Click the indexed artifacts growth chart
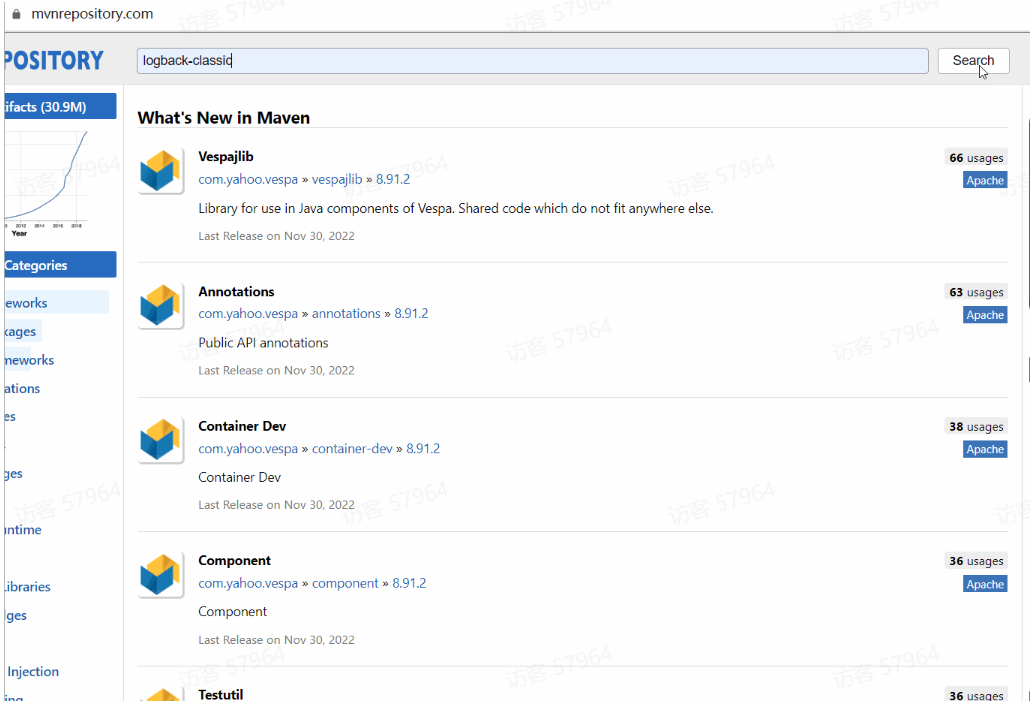1030x712 pixels. tap(47, 184)
